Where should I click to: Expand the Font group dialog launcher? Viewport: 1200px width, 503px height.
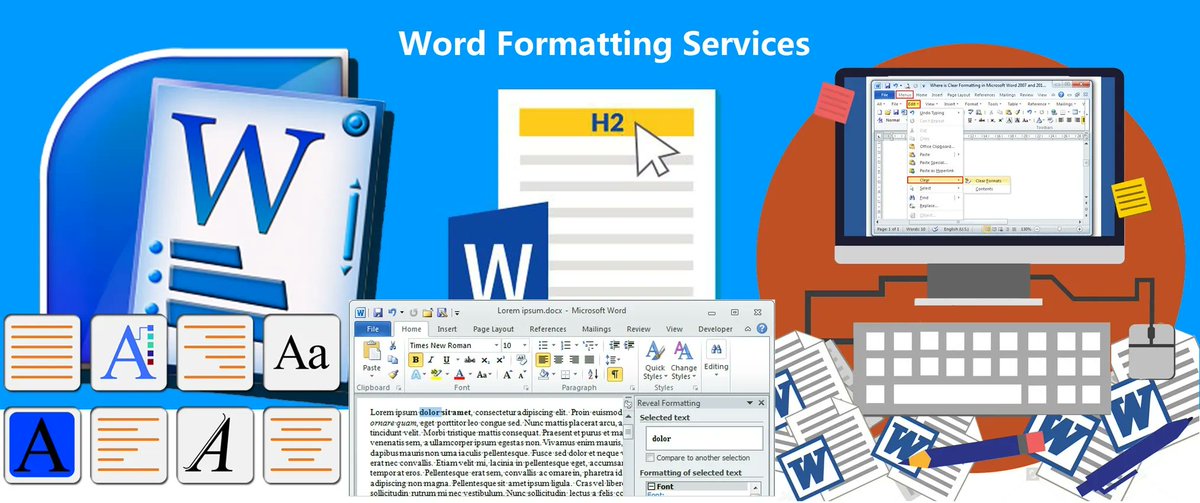pos(525,388)
